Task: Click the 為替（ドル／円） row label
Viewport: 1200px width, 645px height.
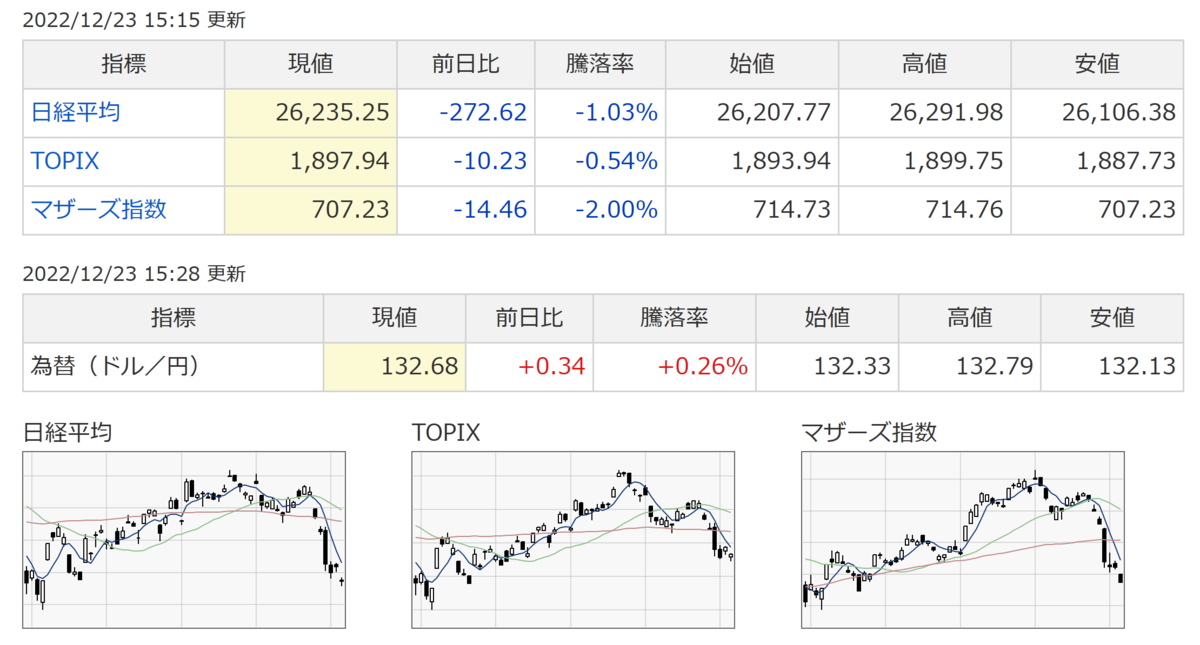Action: (116, 366)
